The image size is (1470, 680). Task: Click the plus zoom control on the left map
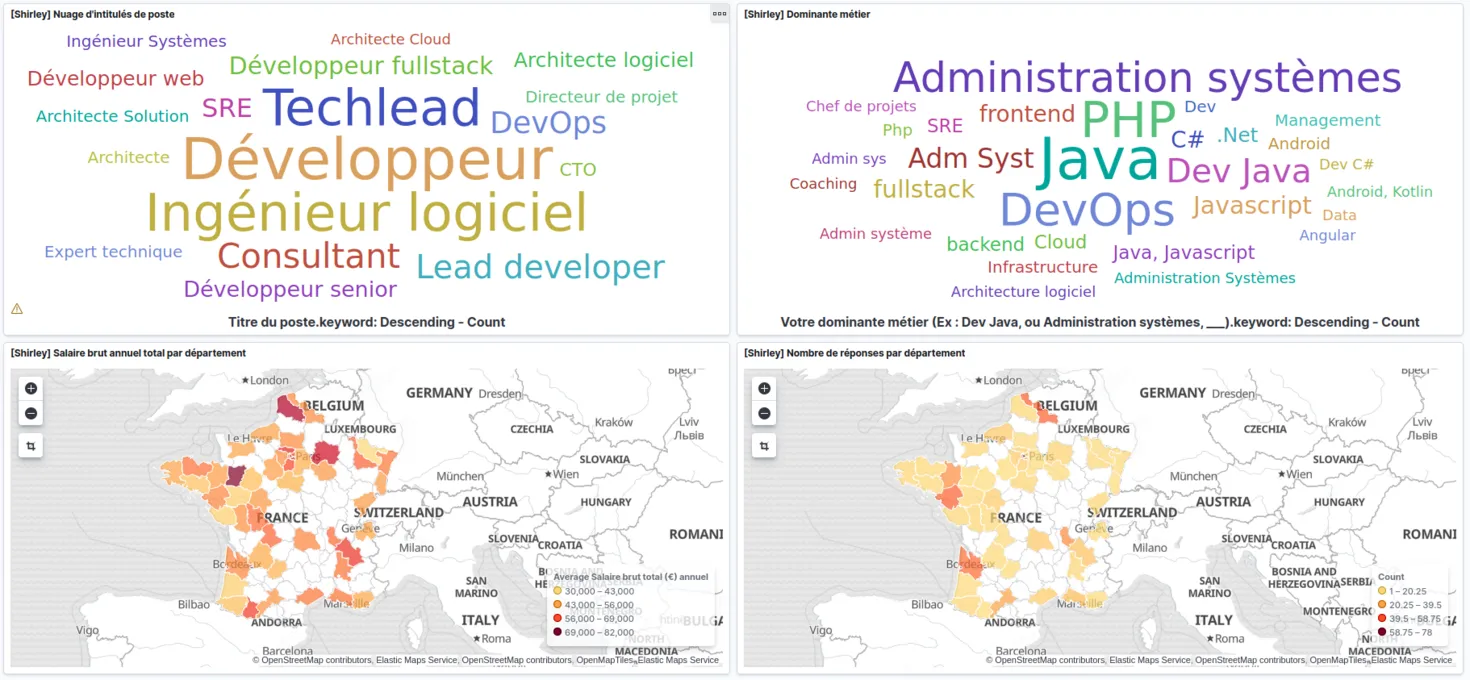[30, 387]
